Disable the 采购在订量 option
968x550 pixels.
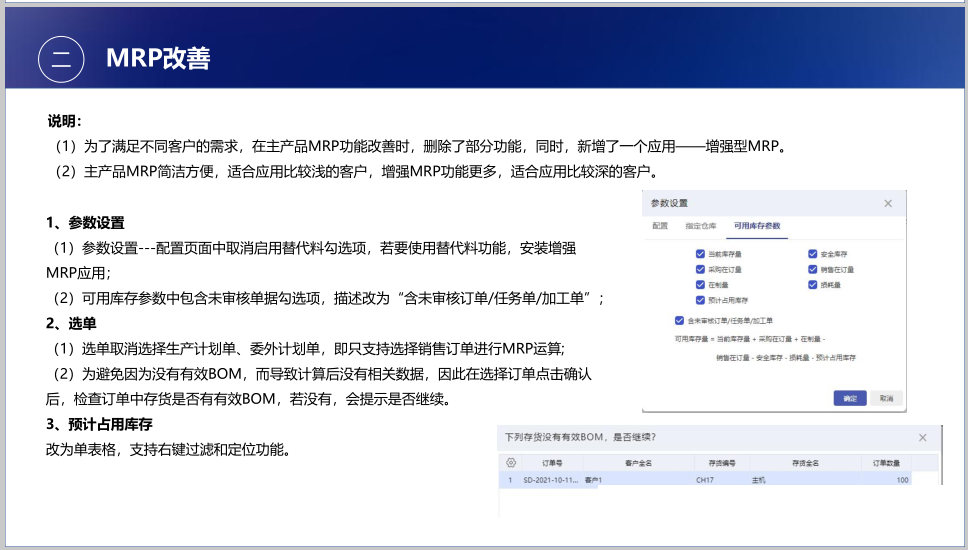click(x=700, y=270)
